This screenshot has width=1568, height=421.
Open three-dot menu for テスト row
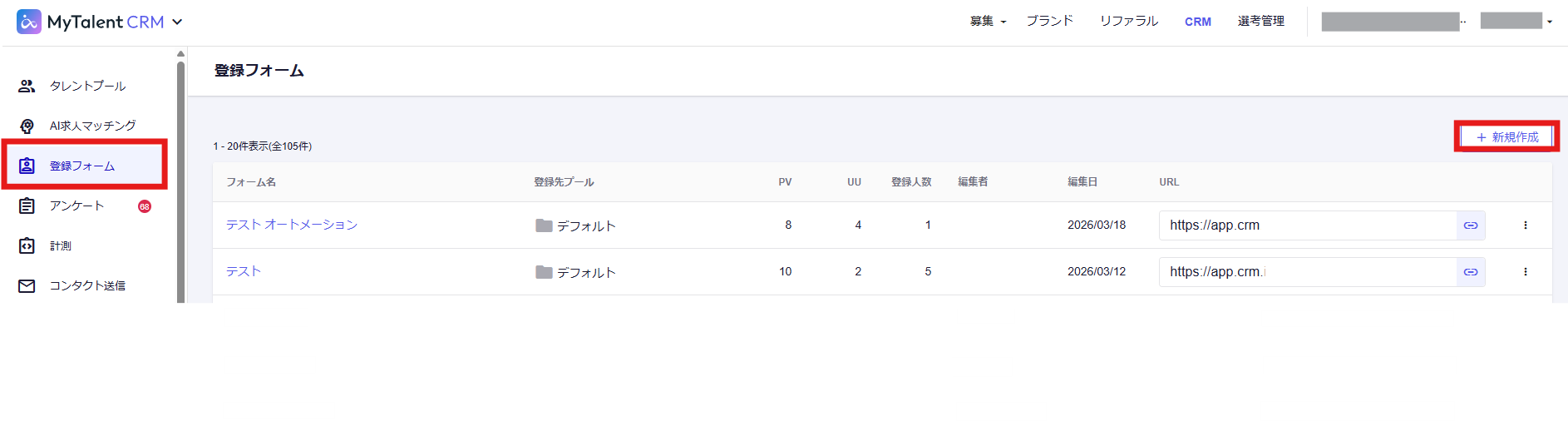[1525, 272]
